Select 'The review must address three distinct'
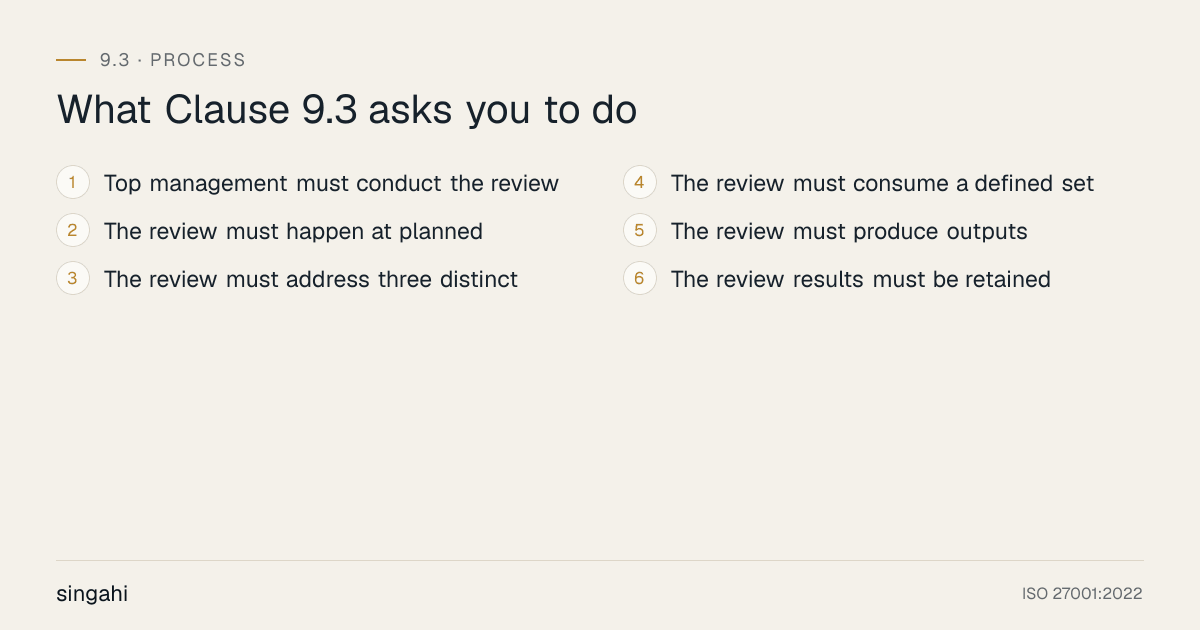The width and height of the screenshot is (1200, 630). (x=311, y=279)
